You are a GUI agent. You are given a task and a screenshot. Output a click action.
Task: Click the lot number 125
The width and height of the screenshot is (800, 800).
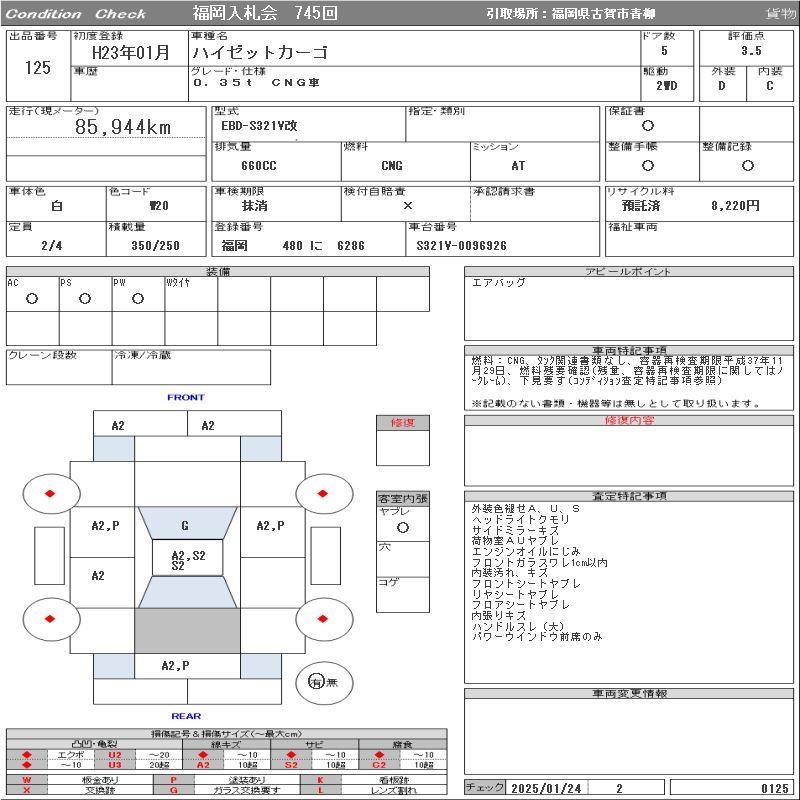[x=38, y=67]
